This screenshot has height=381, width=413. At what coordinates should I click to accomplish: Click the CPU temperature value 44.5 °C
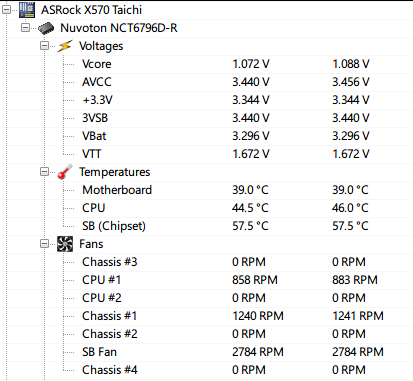(250, 208)
